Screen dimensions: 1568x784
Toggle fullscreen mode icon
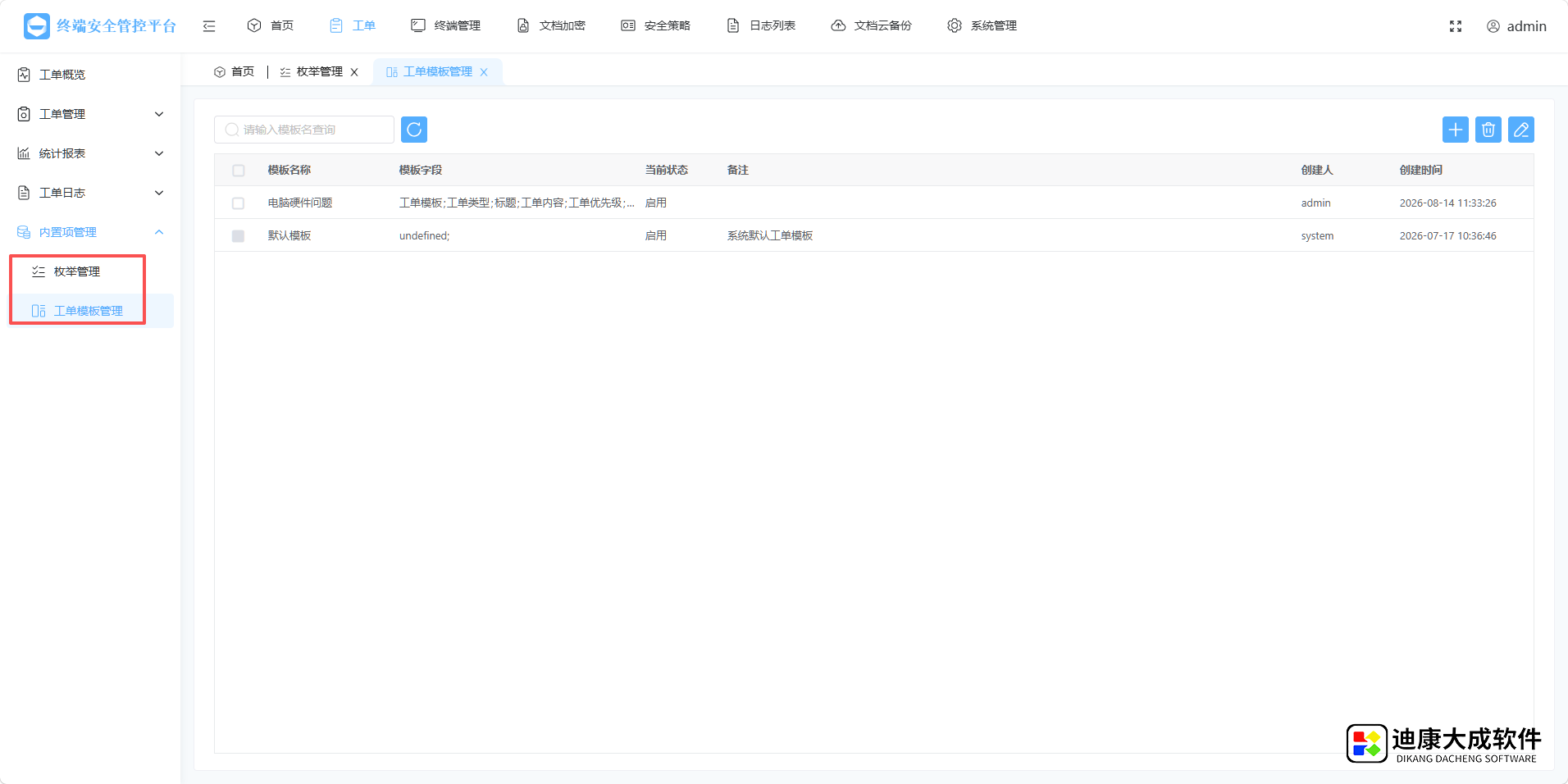(1456, 26)
